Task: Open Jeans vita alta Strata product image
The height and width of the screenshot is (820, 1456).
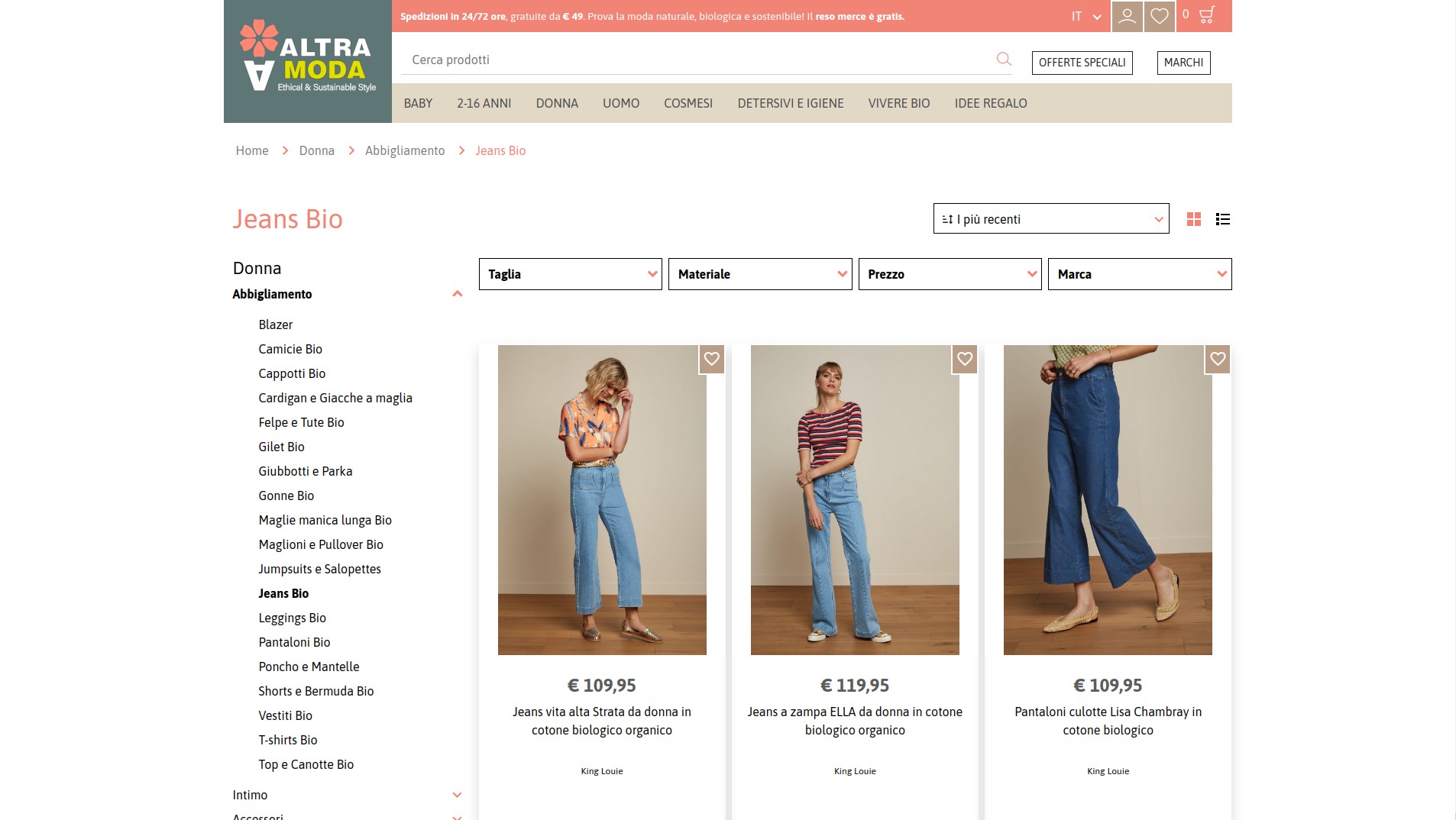Action: [602, 500]
